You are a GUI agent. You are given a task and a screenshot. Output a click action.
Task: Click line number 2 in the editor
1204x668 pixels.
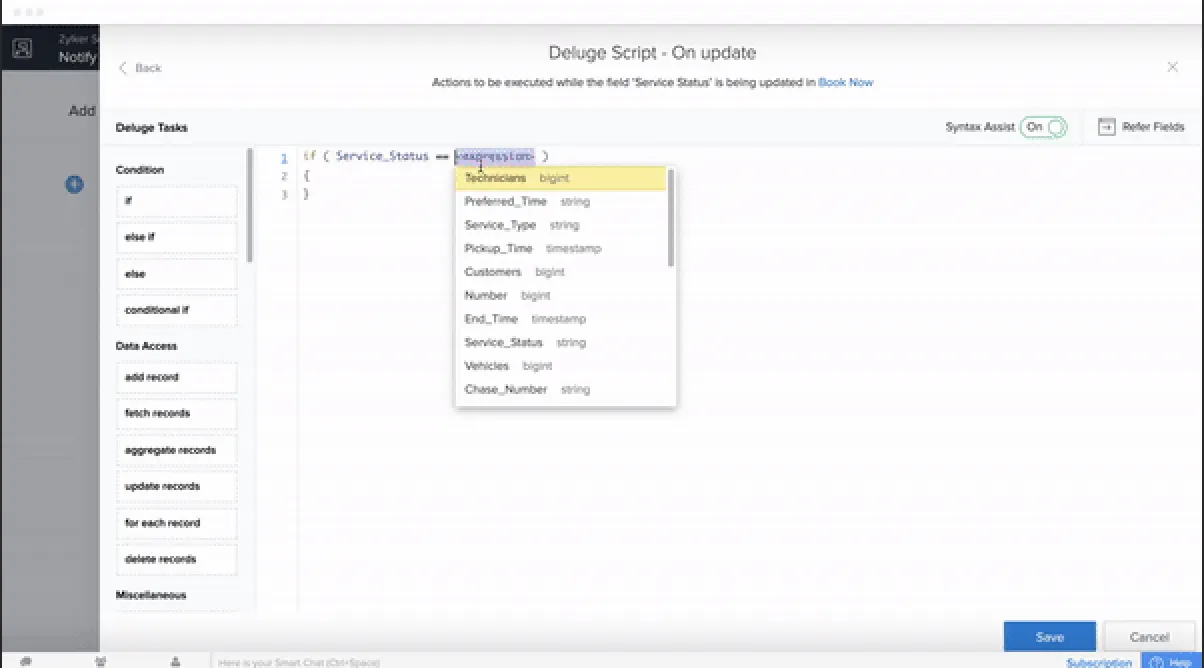[x=284, y=176]
